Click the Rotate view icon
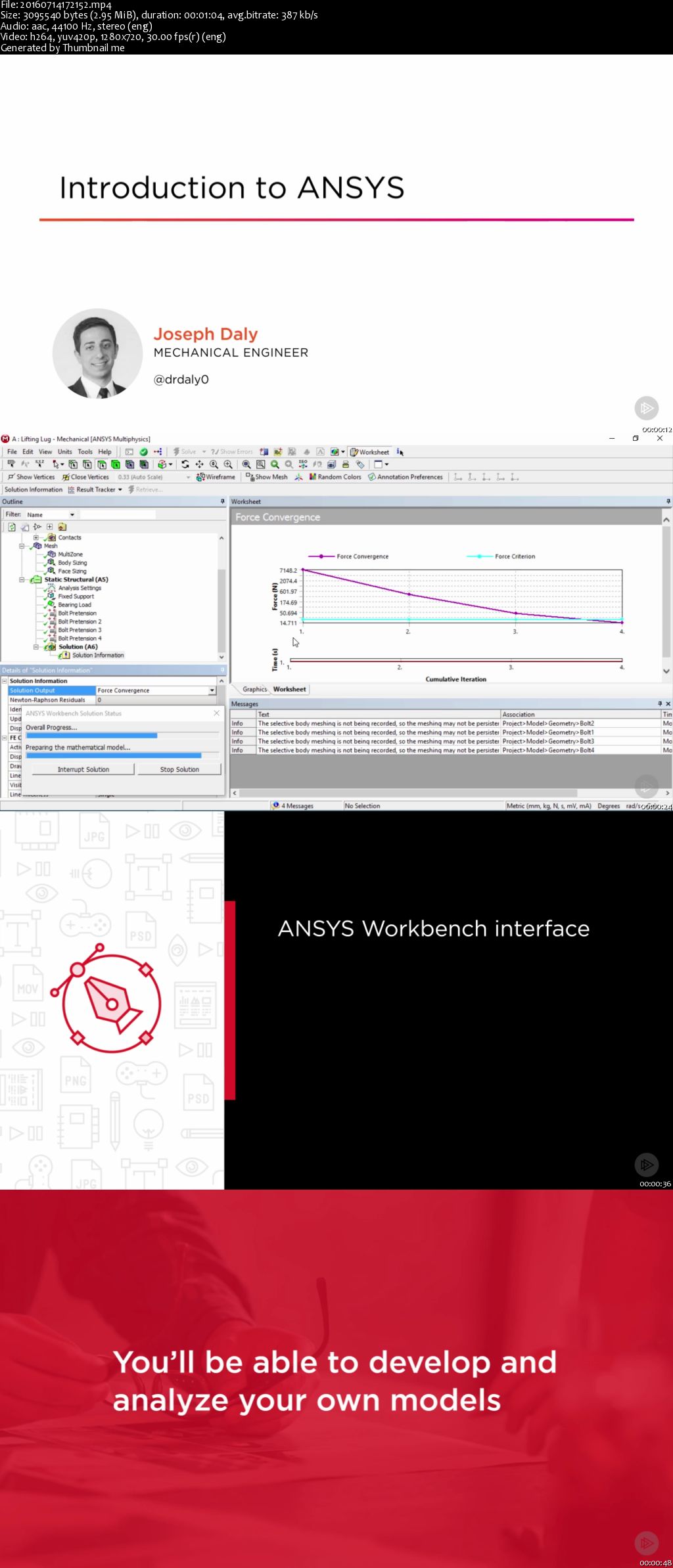 point(185,464)
